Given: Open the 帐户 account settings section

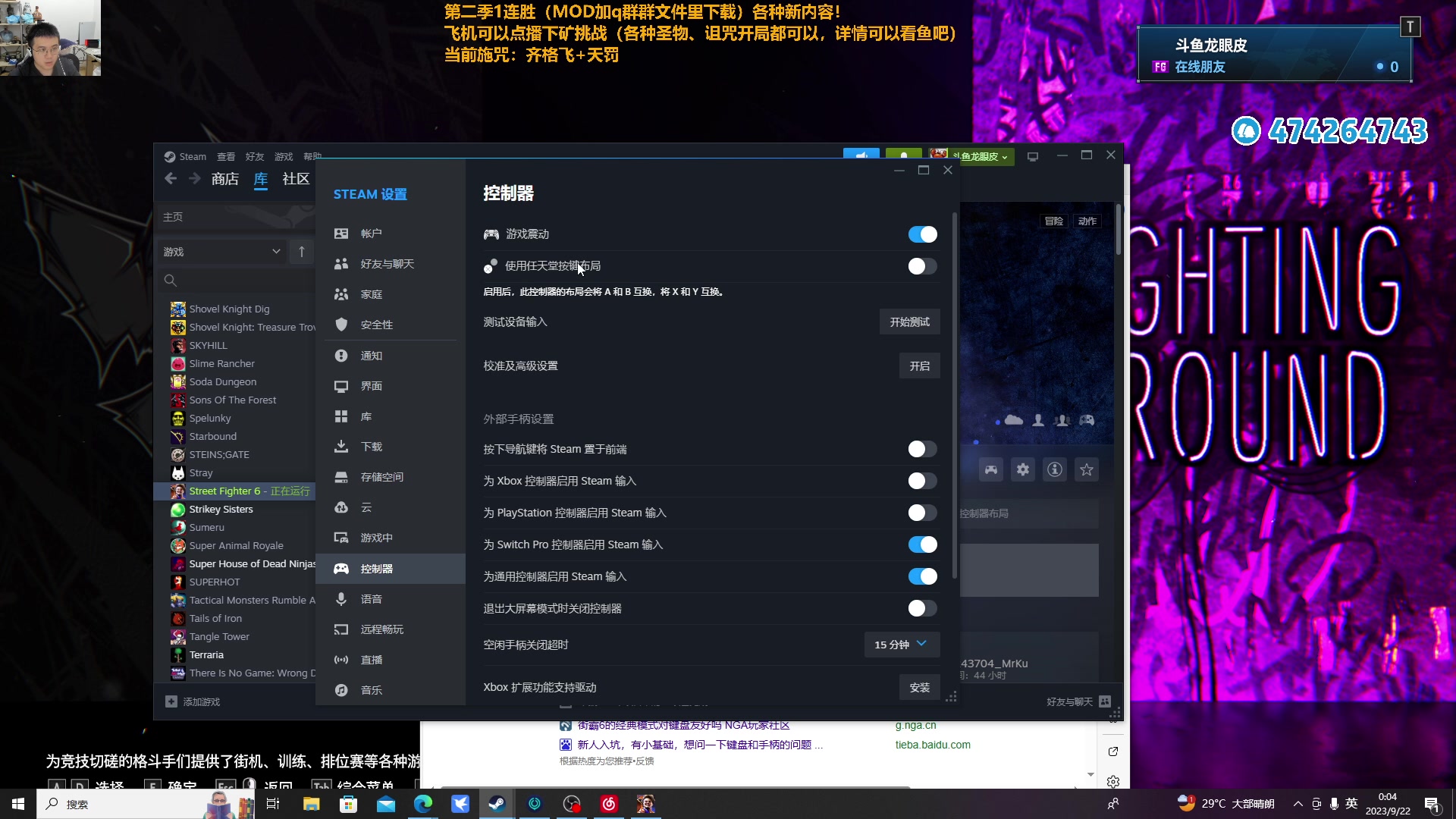Looking at the screenshot, I should 390,234.
